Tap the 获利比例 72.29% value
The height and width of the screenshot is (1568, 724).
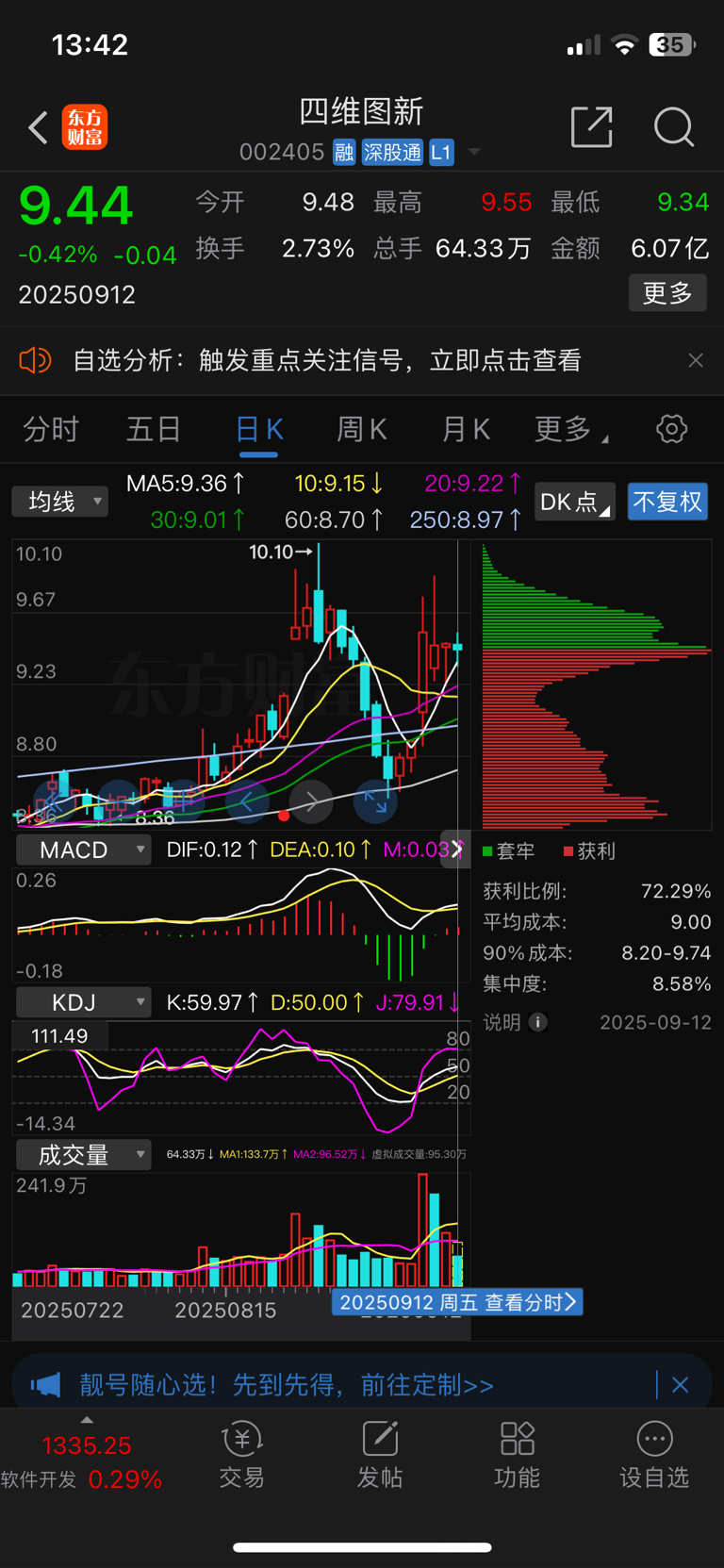[676, 891]
